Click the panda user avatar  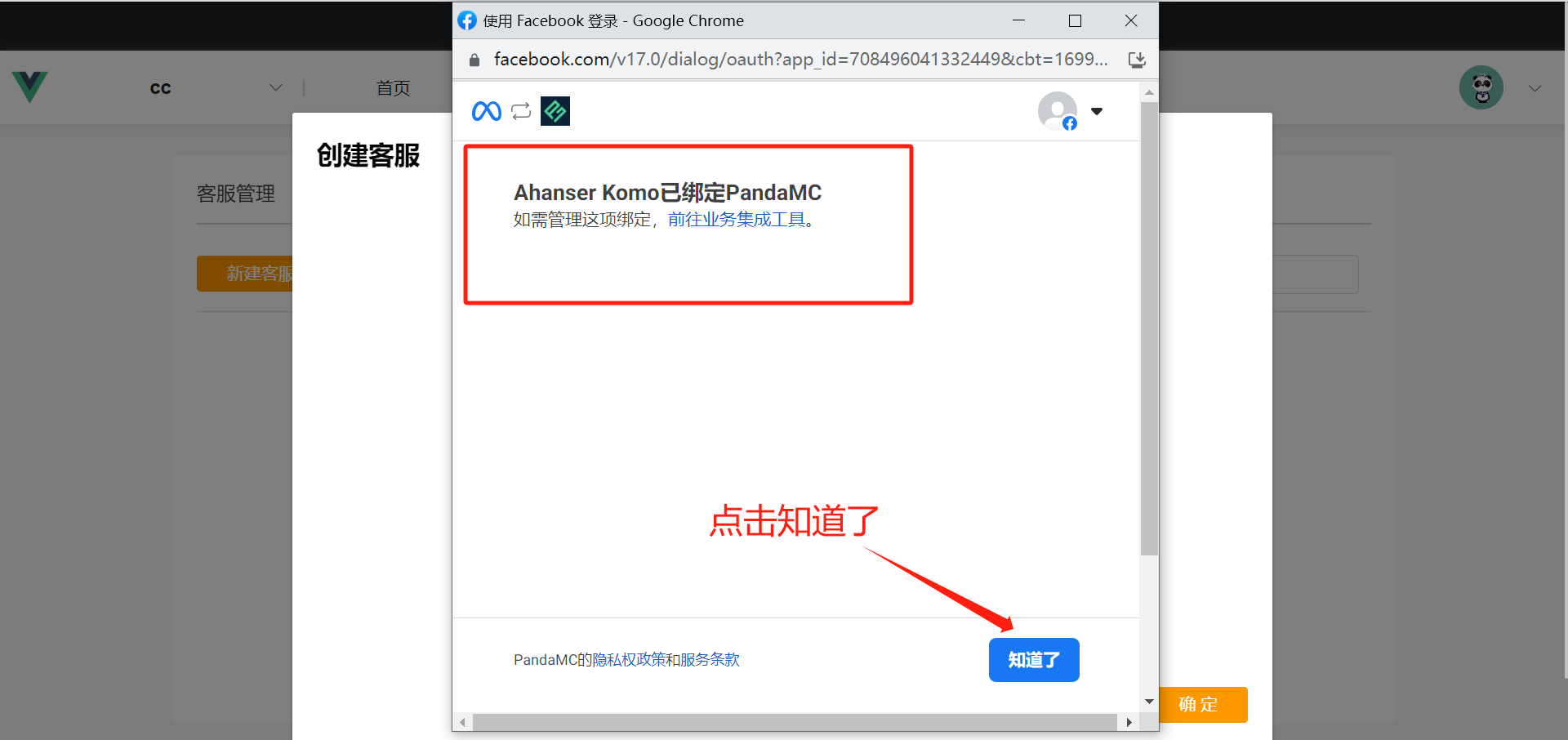coord(1481,87)
